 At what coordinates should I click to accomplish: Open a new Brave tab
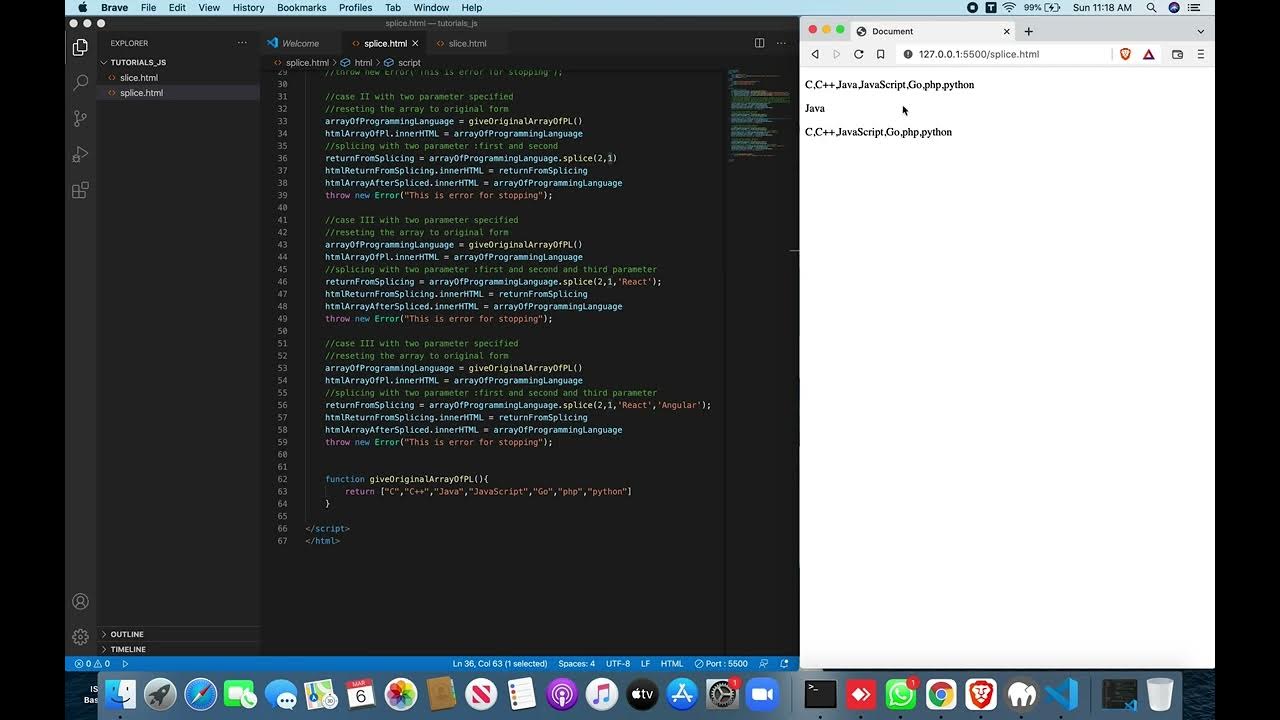pyautogui.click(x=1028, y=31)
